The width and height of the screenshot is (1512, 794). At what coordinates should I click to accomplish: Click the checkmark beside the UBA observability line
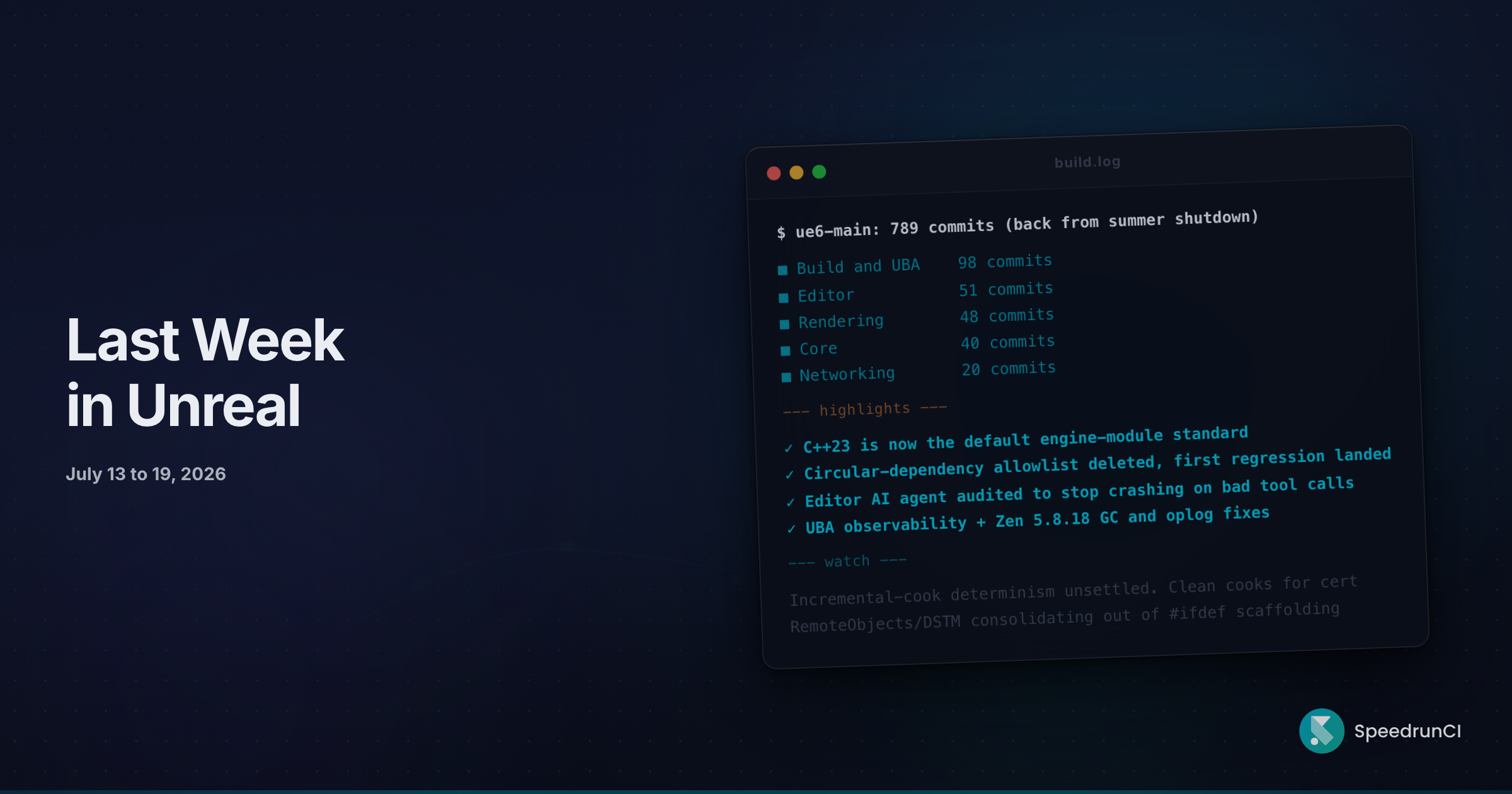pyautogui.click(x=791, y=529)
